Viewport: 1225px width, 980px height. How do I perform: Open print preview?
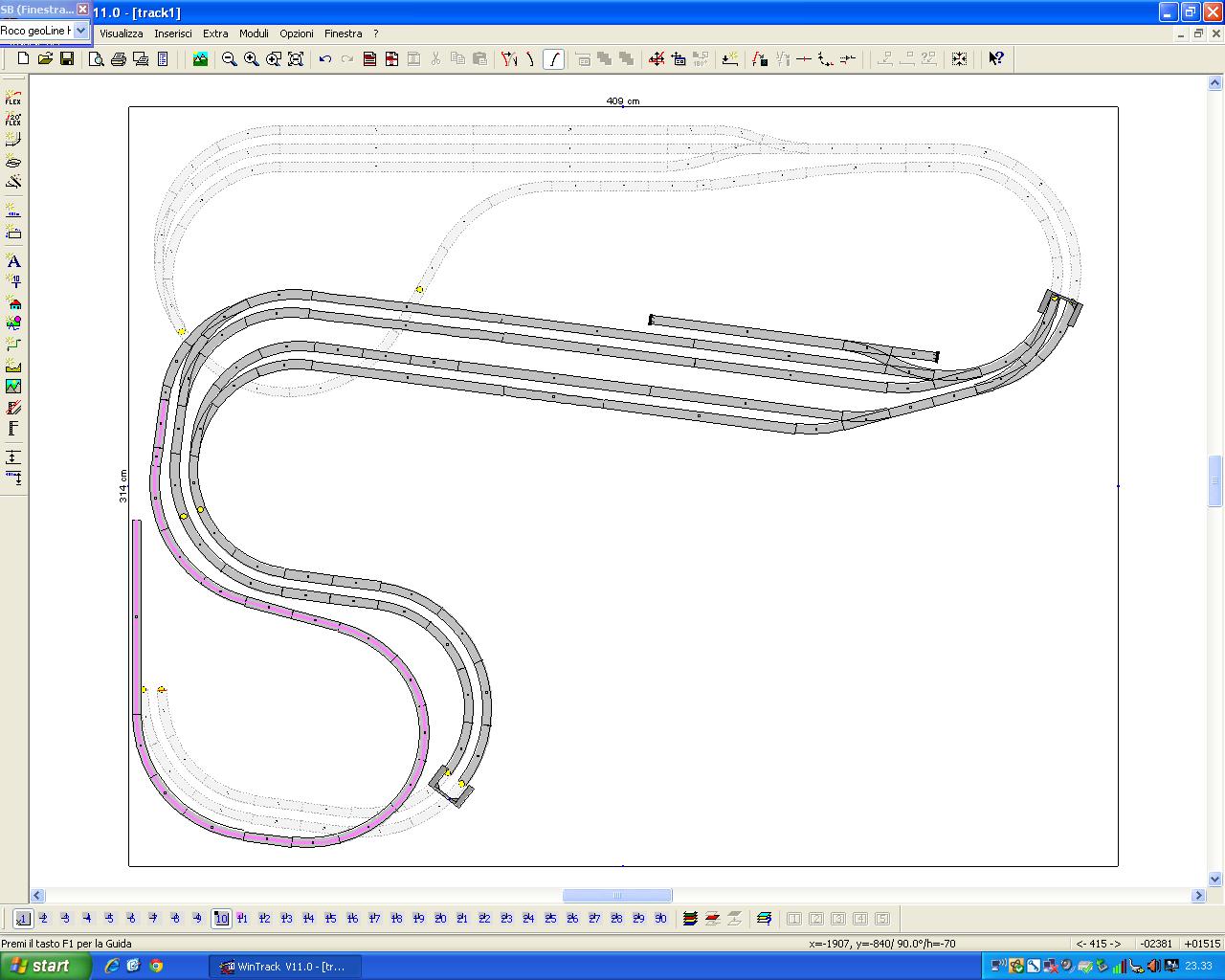coord(97,58)
